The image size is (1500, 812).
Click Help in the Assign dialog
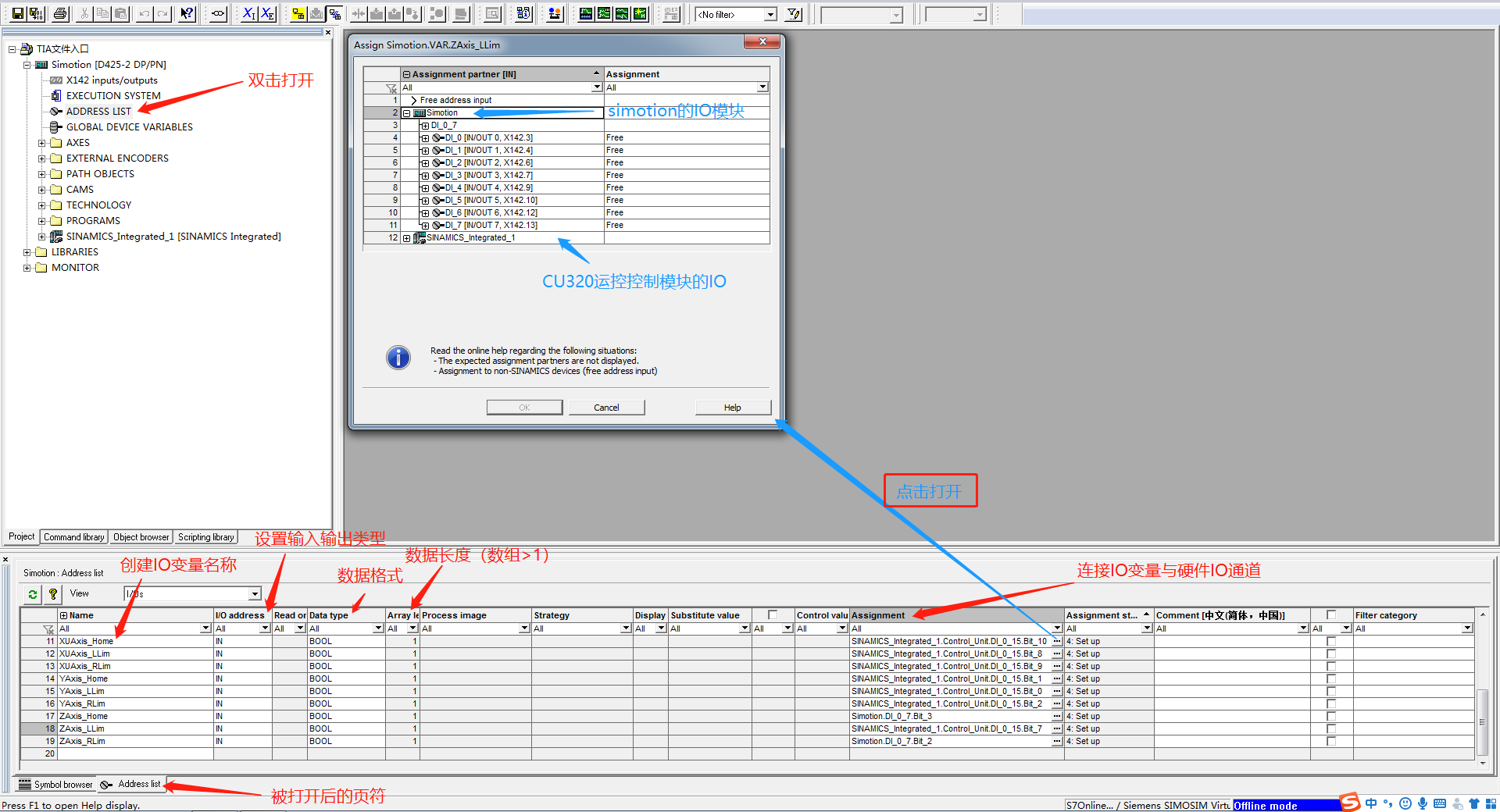tap(732, 407)
